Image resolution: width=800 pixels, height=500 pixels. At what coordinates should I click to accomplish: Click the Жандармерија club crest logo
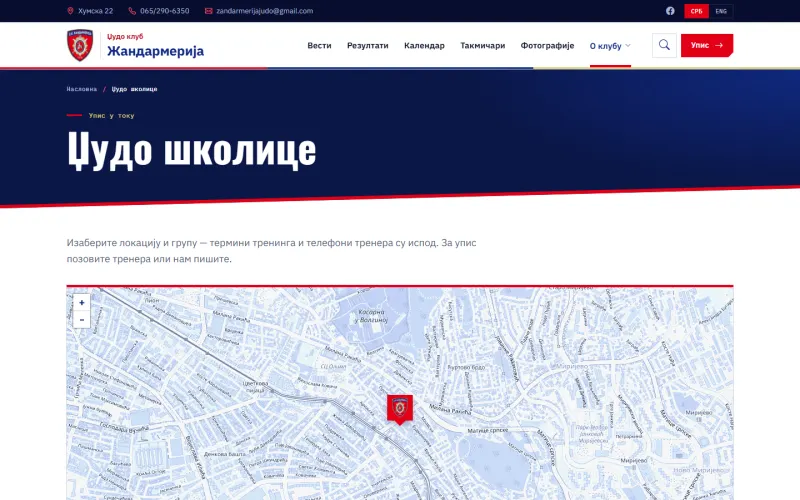pyautogui.click(x=80, y=45)
